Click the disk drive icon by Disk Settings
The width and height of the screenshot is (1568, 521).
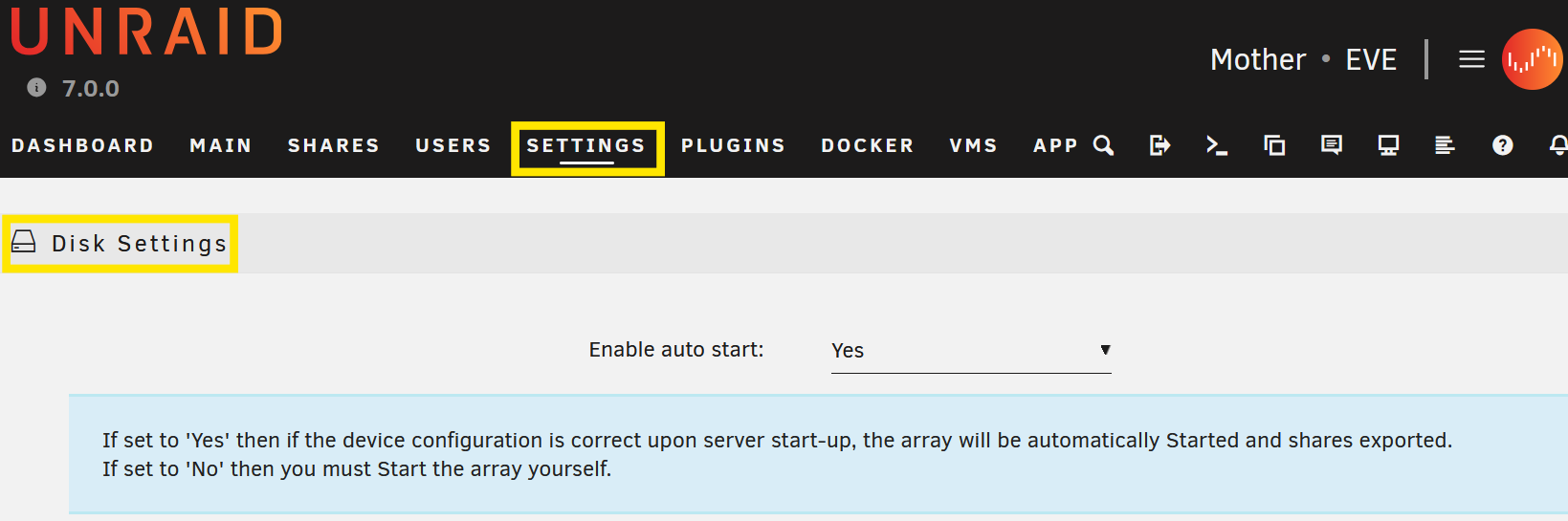[x=23, y=242]
